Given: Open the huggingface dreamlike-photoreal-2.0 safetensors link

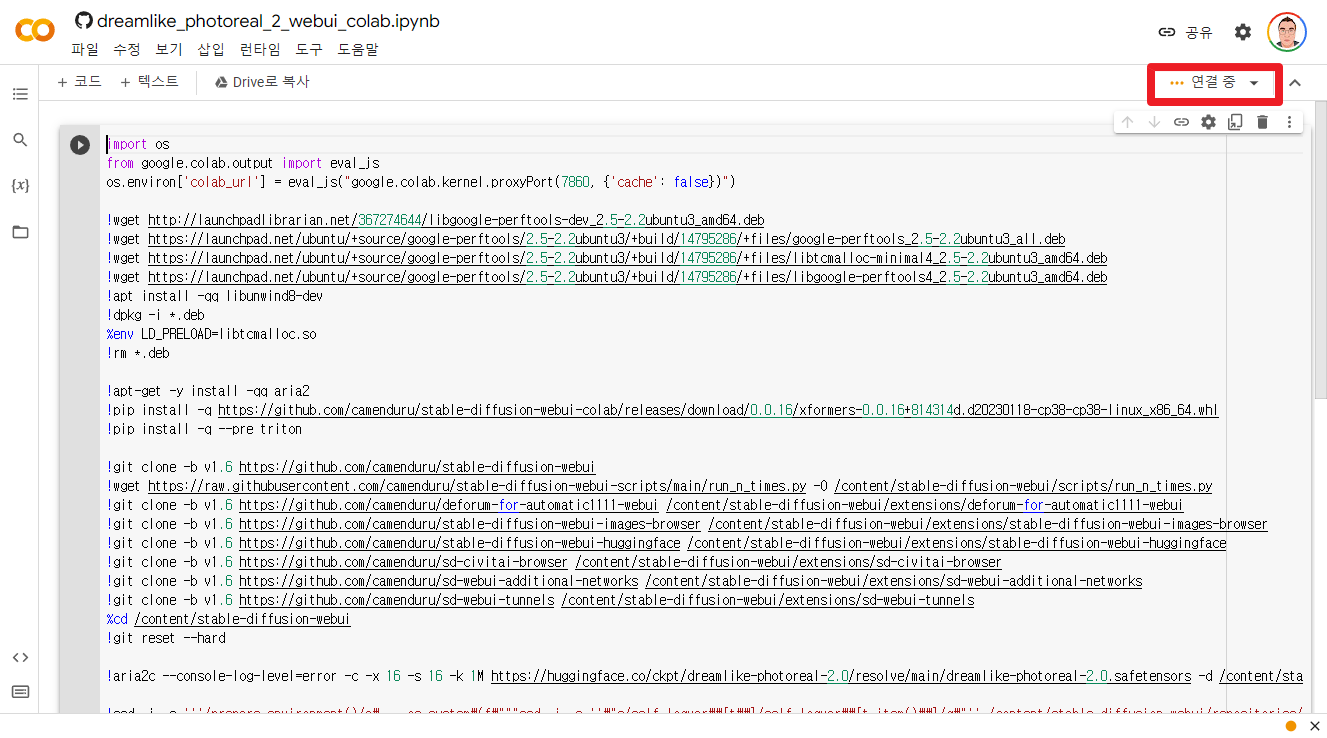Looking at the screenshot, I should [x=841, y=676].
